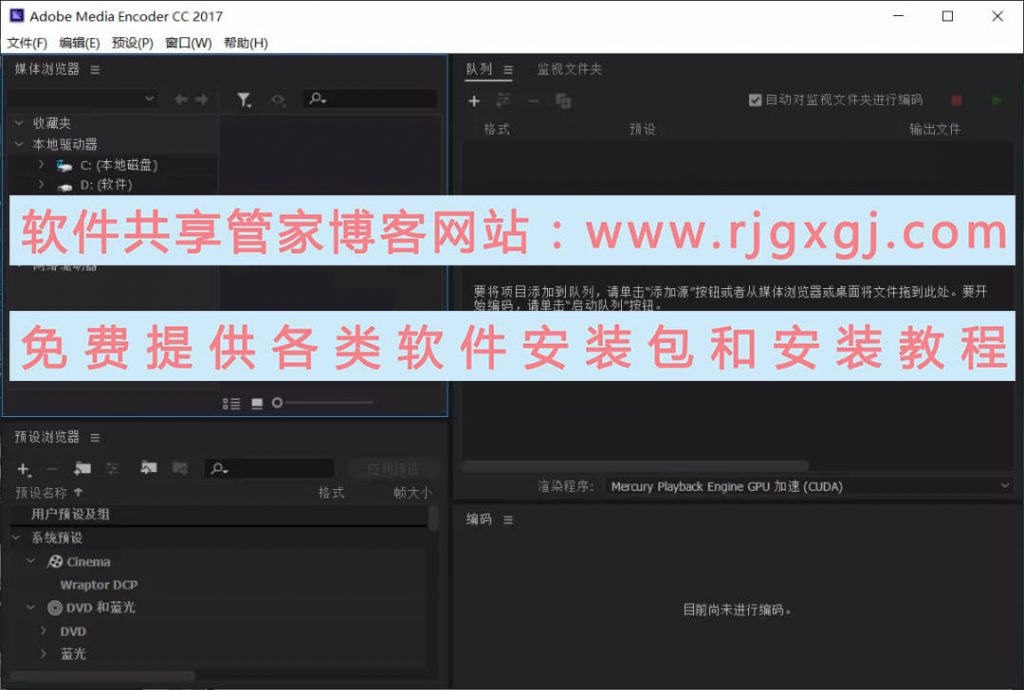
Task: Select the C: (本地磁盘) drive entry
Action: click(x=118, y=165)
